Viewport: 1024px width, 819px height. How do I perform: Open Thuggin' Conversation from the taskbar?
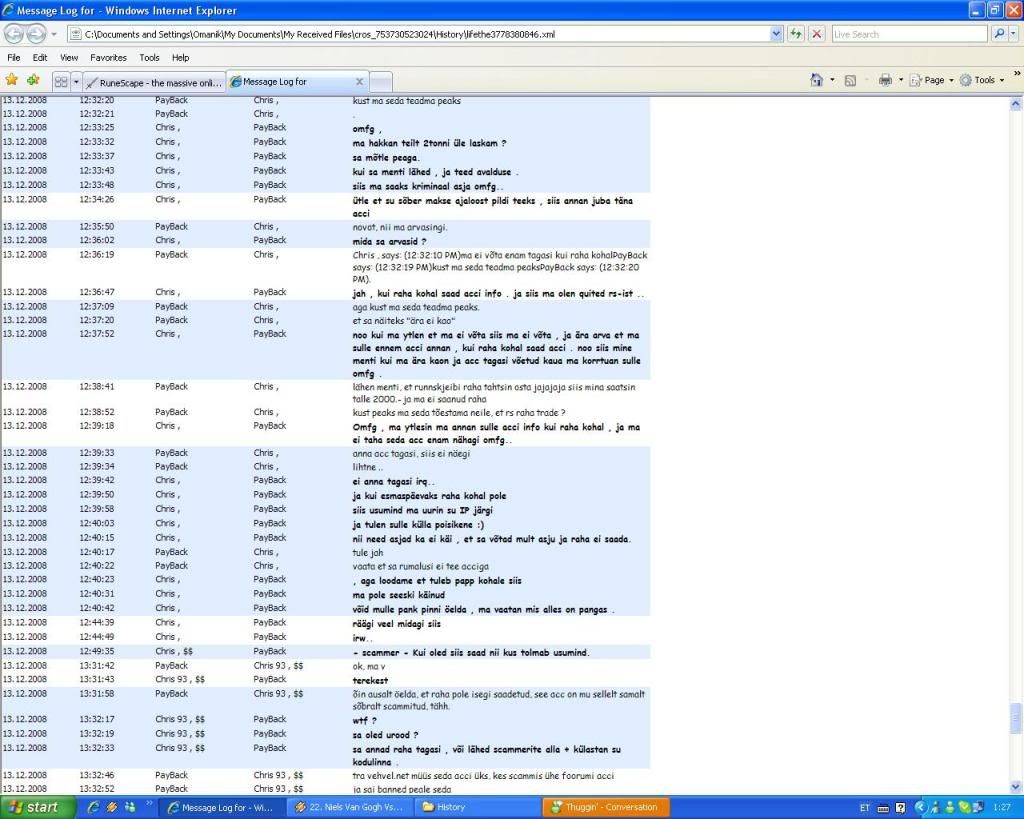pyautogui.click(x=605, y=807)
